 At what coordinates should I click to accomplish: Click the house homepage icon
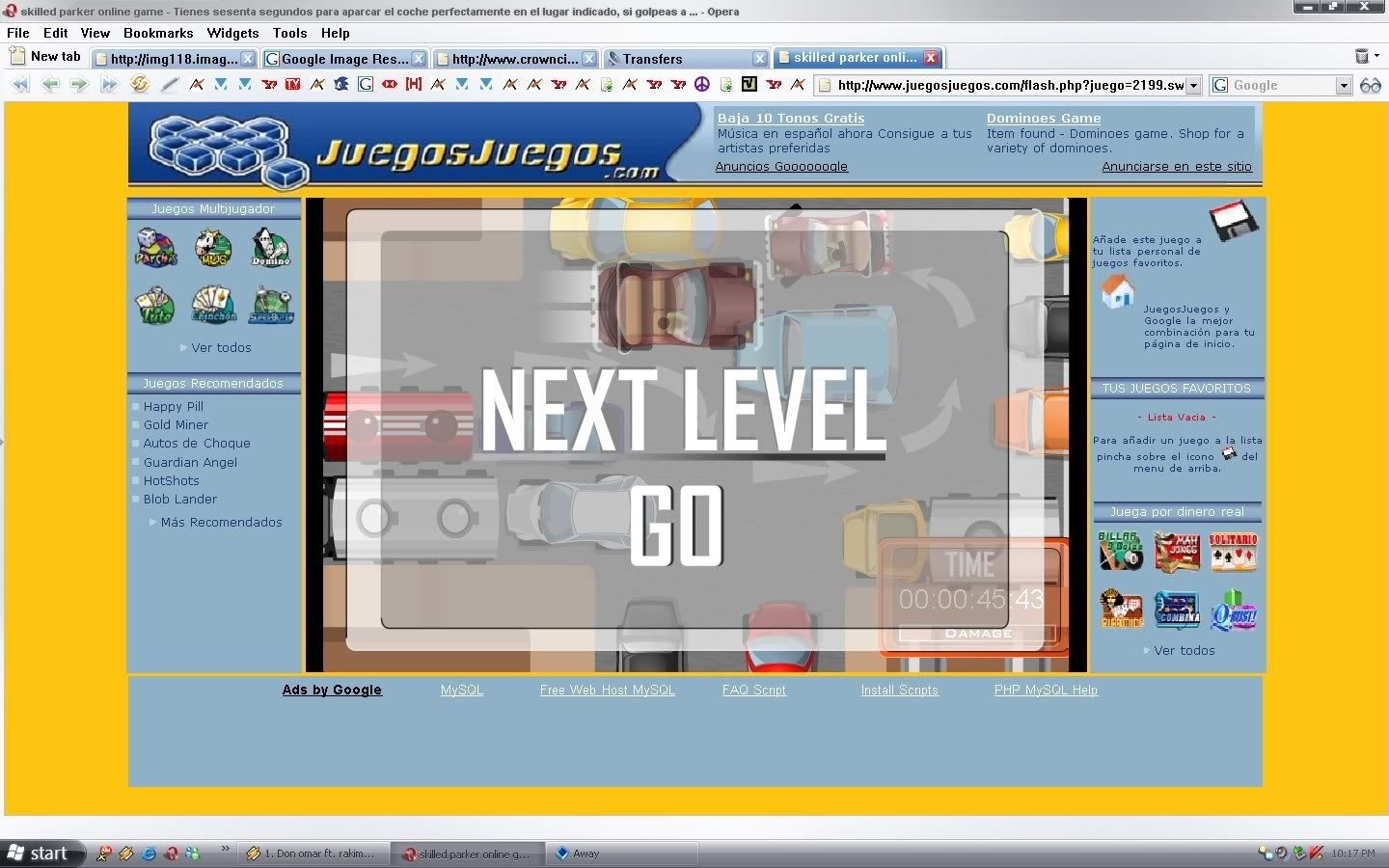click(1117, 291)
